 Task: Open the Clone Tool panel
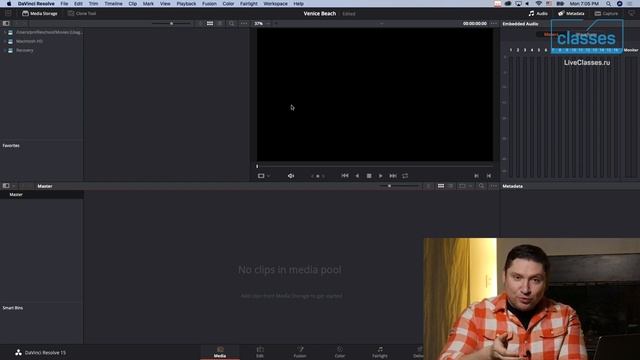(82, 13)
